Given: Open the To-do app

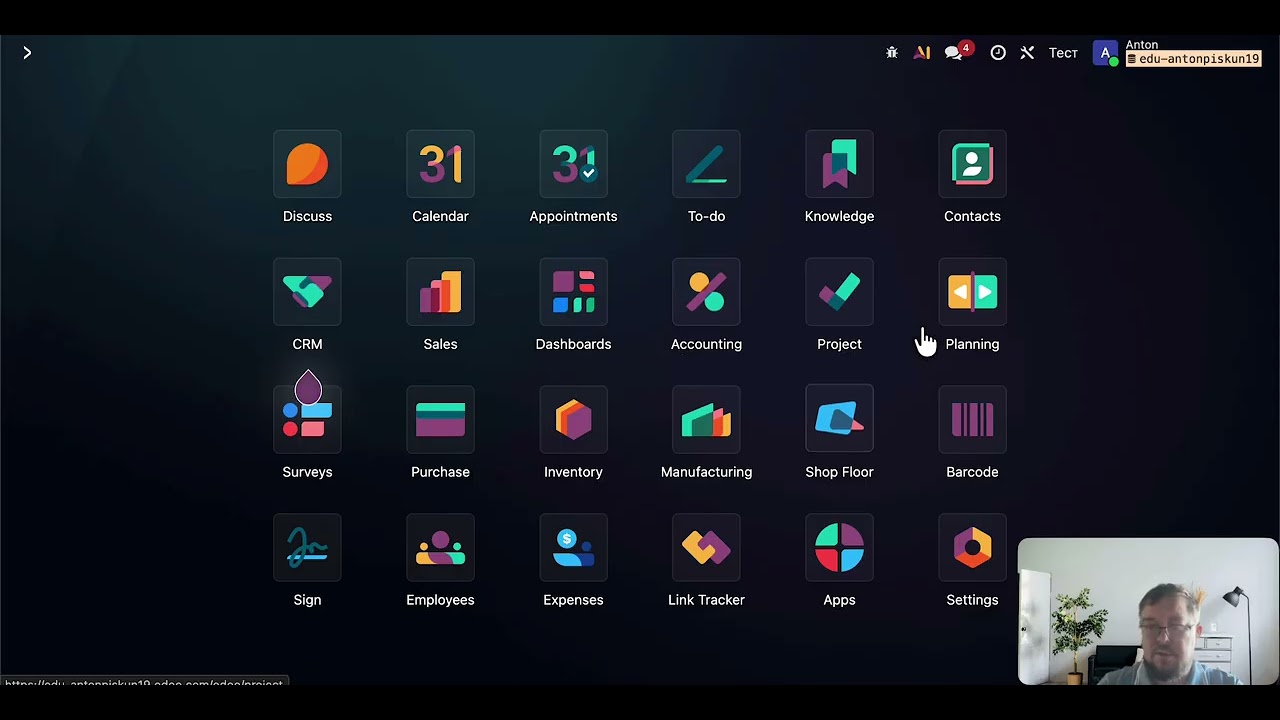Looking at the screenshot, I should click(x=706, y=165).
